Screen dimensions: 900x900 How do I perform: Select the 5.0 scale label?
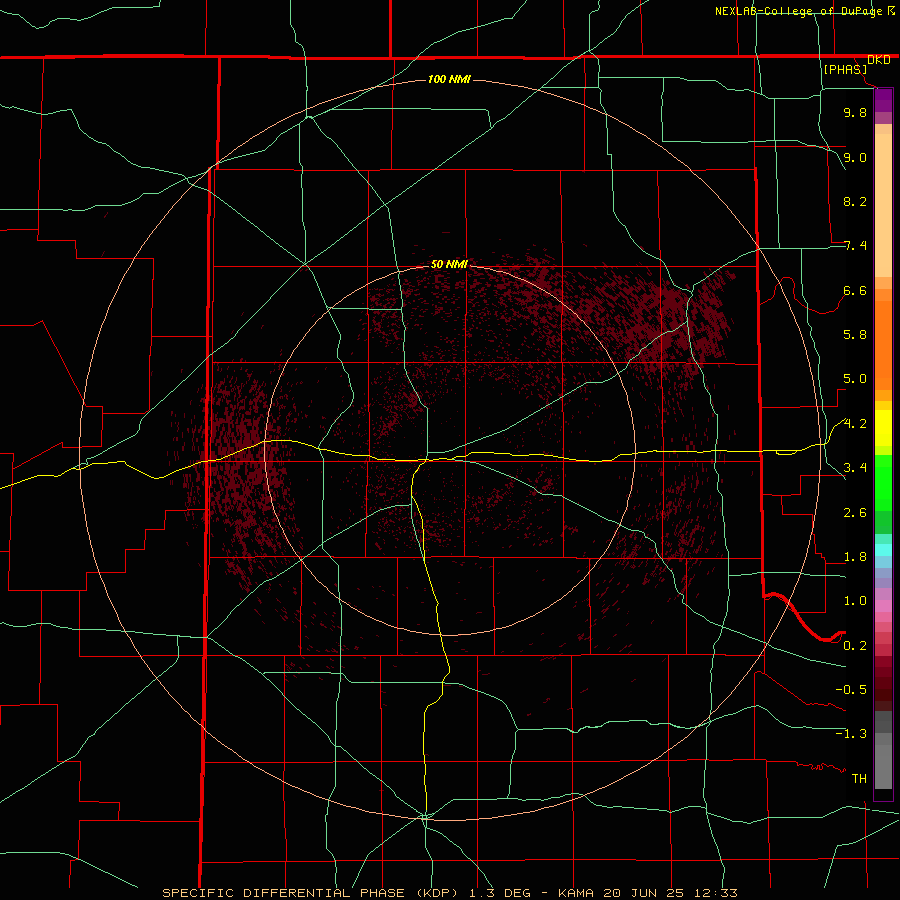[x=855, y=379]
